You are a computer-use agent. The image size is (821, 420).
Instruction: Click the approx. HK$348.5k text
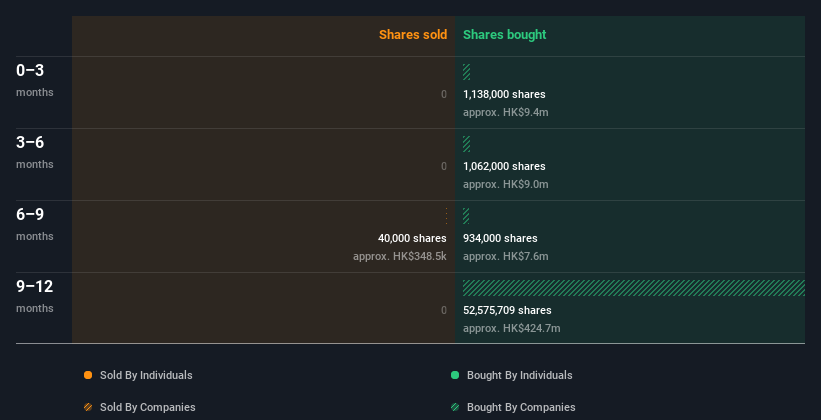point(400,257)
